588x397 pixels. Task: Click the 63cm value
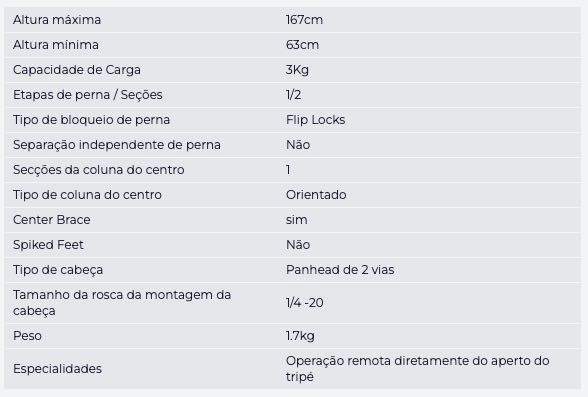[x=302, y=45]
